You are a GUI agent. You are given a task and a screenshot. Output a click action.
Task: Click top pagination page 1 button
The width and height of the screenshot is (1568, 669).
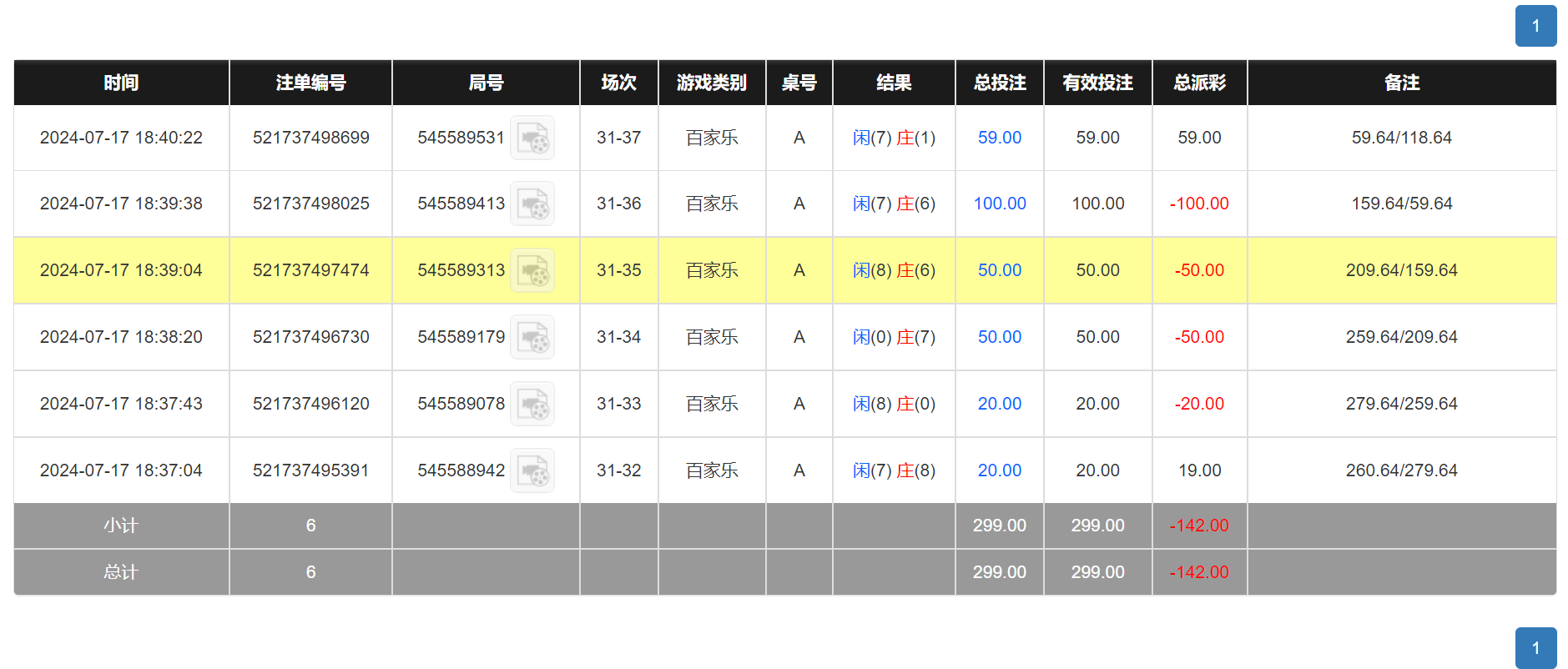tap(1535, 26)
